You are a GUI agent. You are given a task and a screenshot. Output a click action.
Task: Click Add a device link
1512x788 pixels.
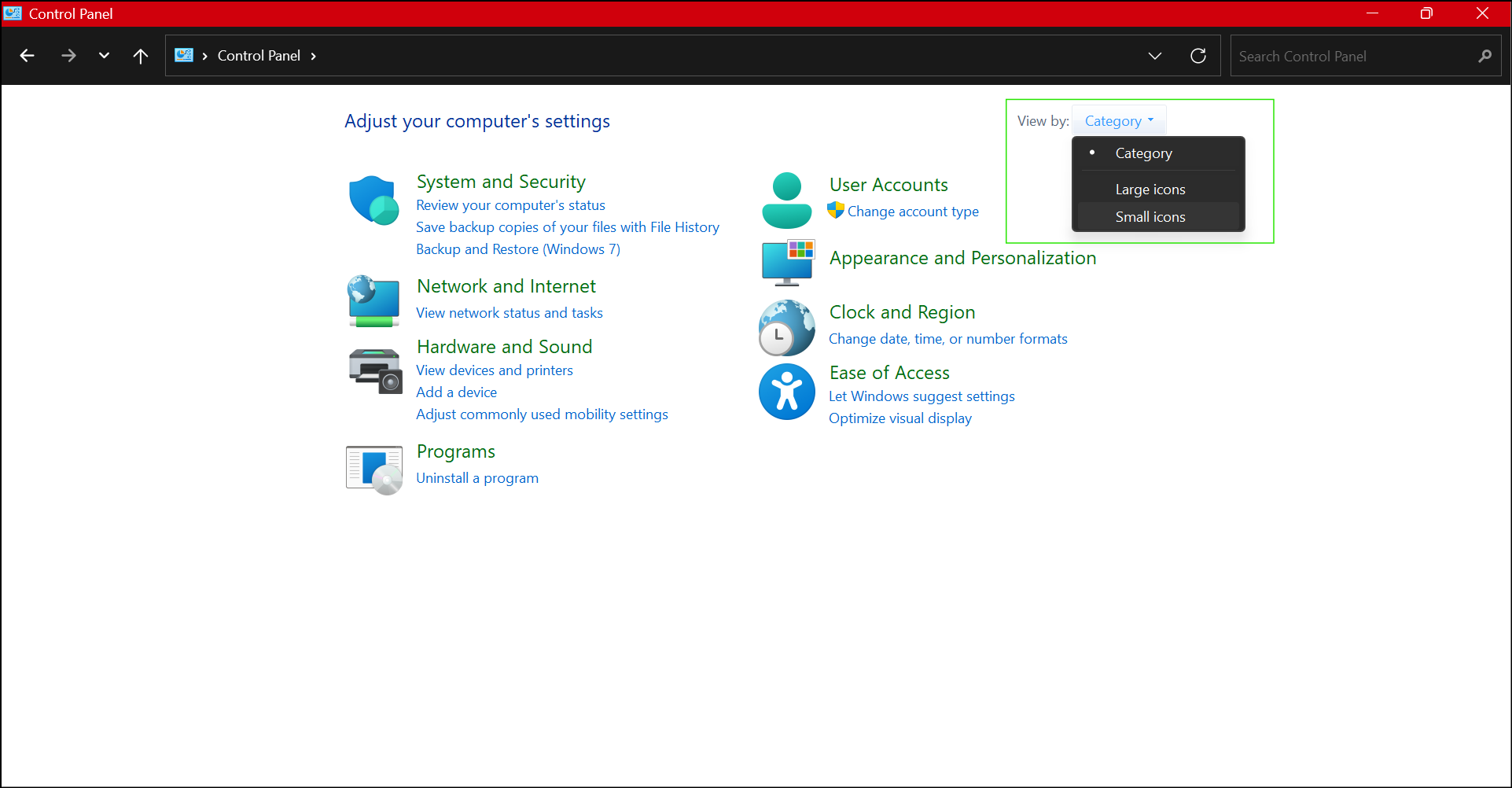tap(457, 392)
